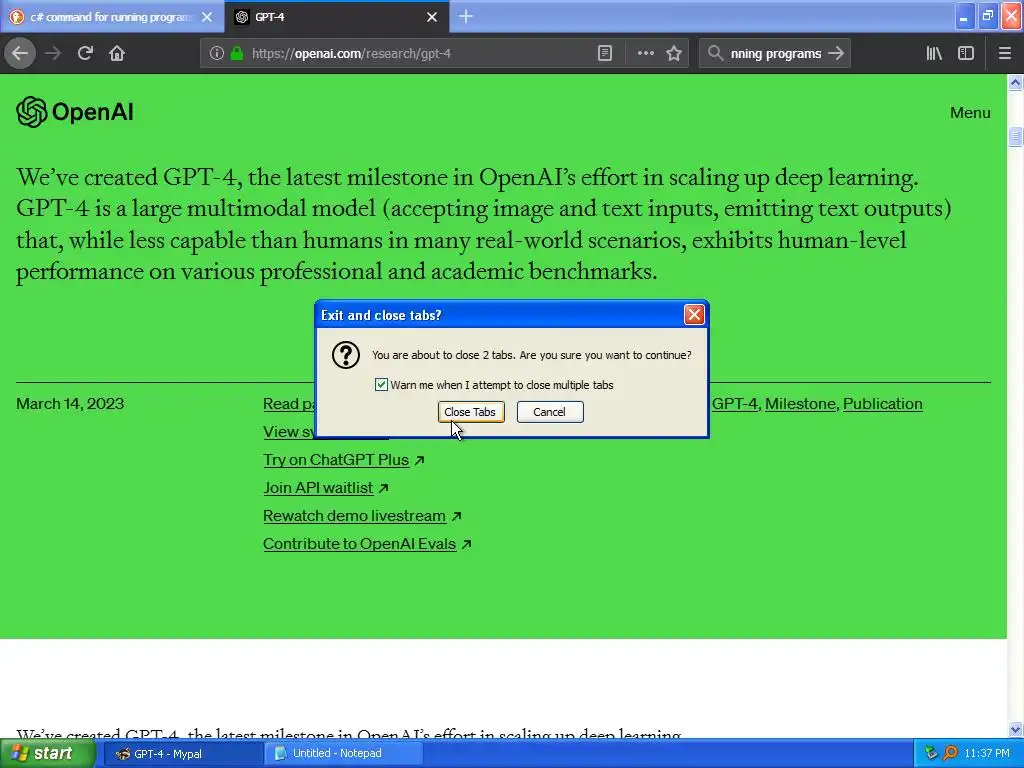Close the 'c# command' tab
This screenshot has width=1024, height=768.
point(207,17)
